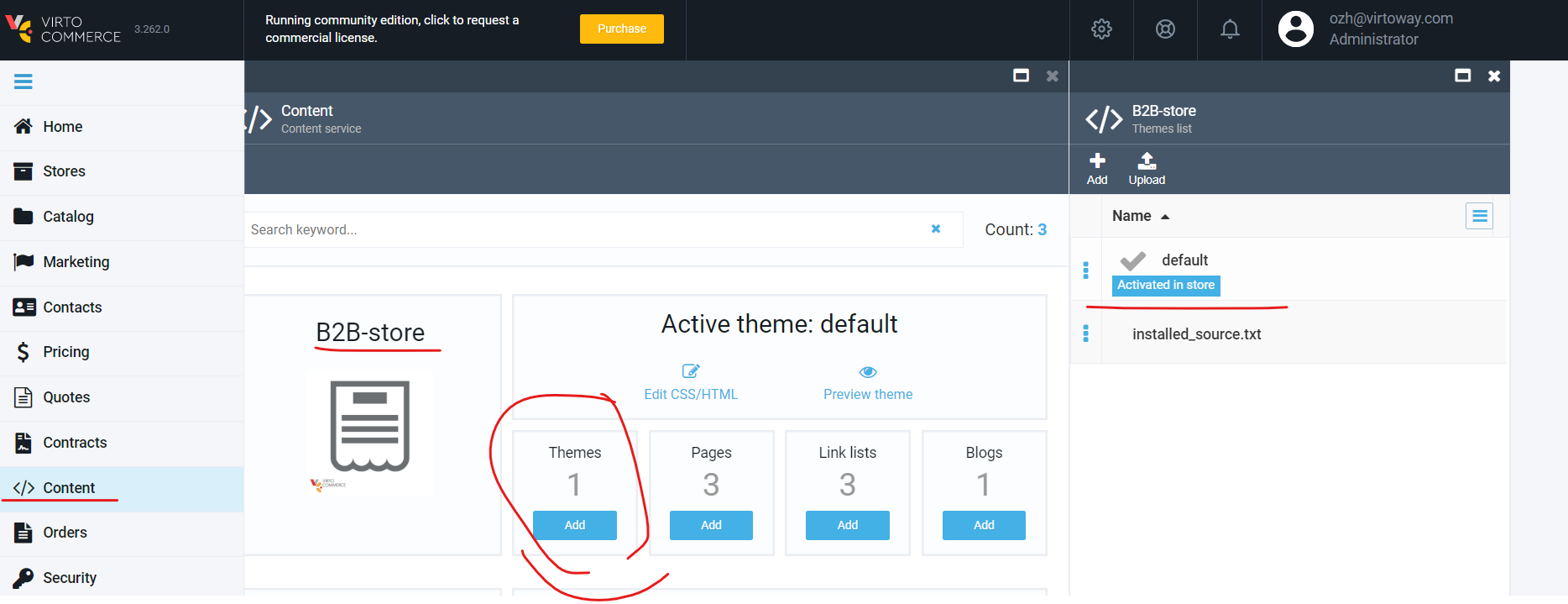Open Catalog in the sidebar
The width and height of the screenshot is (1568, 604).
[x=68, y=217]
